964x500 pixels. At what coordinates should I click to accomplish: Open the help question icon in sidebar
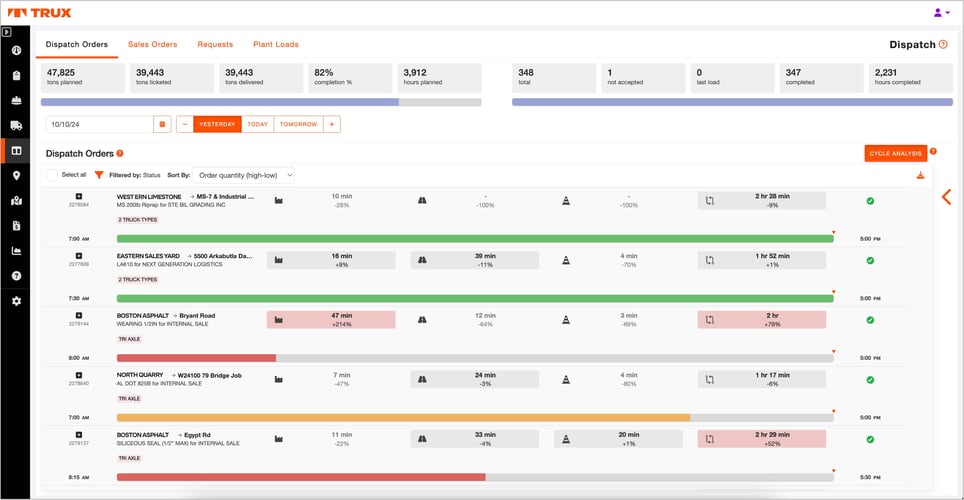tap(17, 276)
